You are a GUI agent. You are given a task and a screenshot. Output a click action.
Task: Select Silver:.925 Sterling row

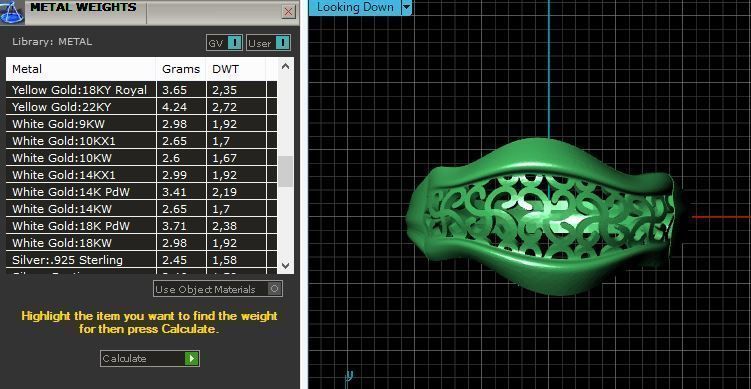point(141,260)
